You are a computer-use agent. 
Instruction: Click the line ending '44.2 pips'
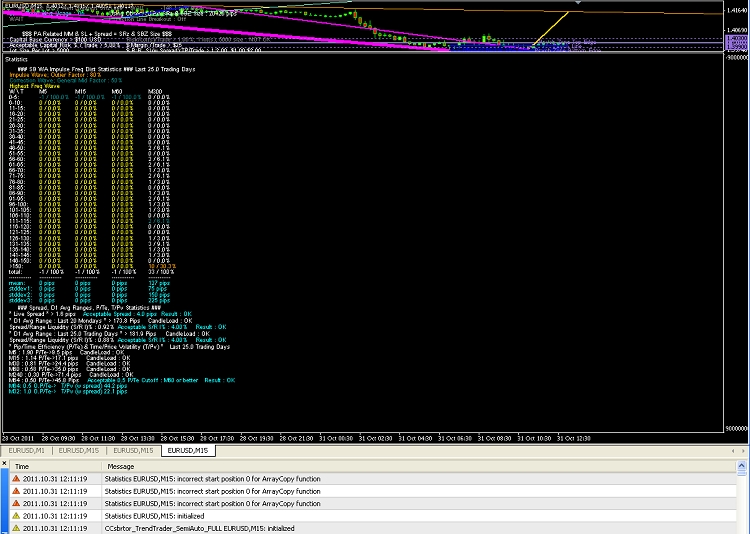click(x=68, y=386)
